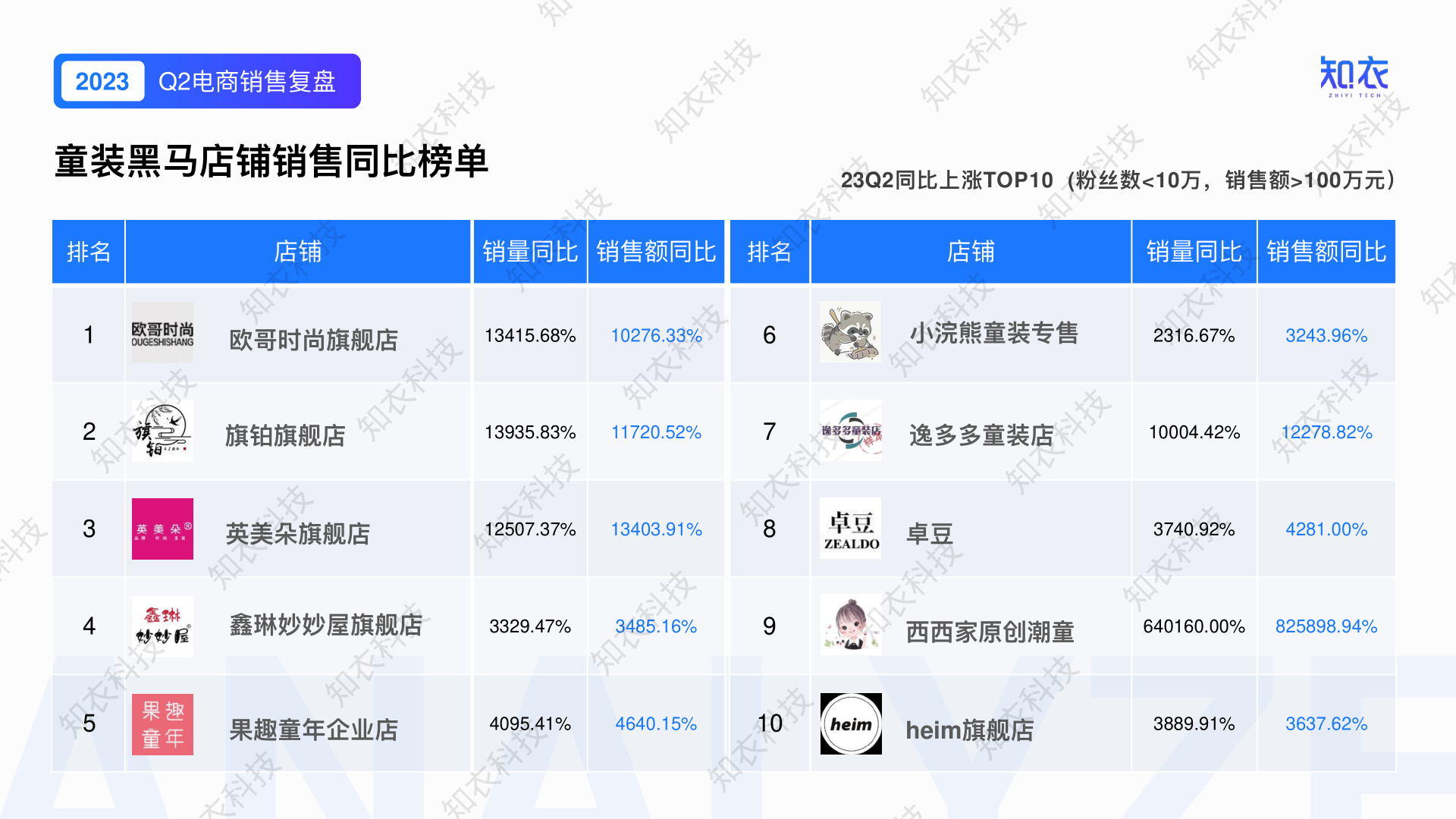Click the value 12507.37%
Image resolution: width=1456 pixels, height=819 pixels.
click(530, 529)
